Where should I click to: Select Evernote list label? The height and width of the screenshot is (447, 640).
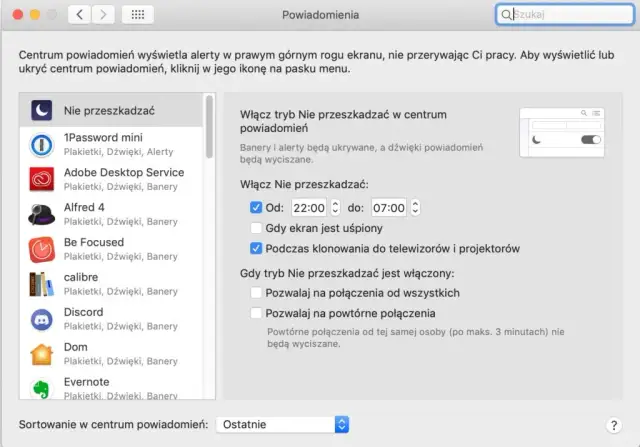point(87,382)
